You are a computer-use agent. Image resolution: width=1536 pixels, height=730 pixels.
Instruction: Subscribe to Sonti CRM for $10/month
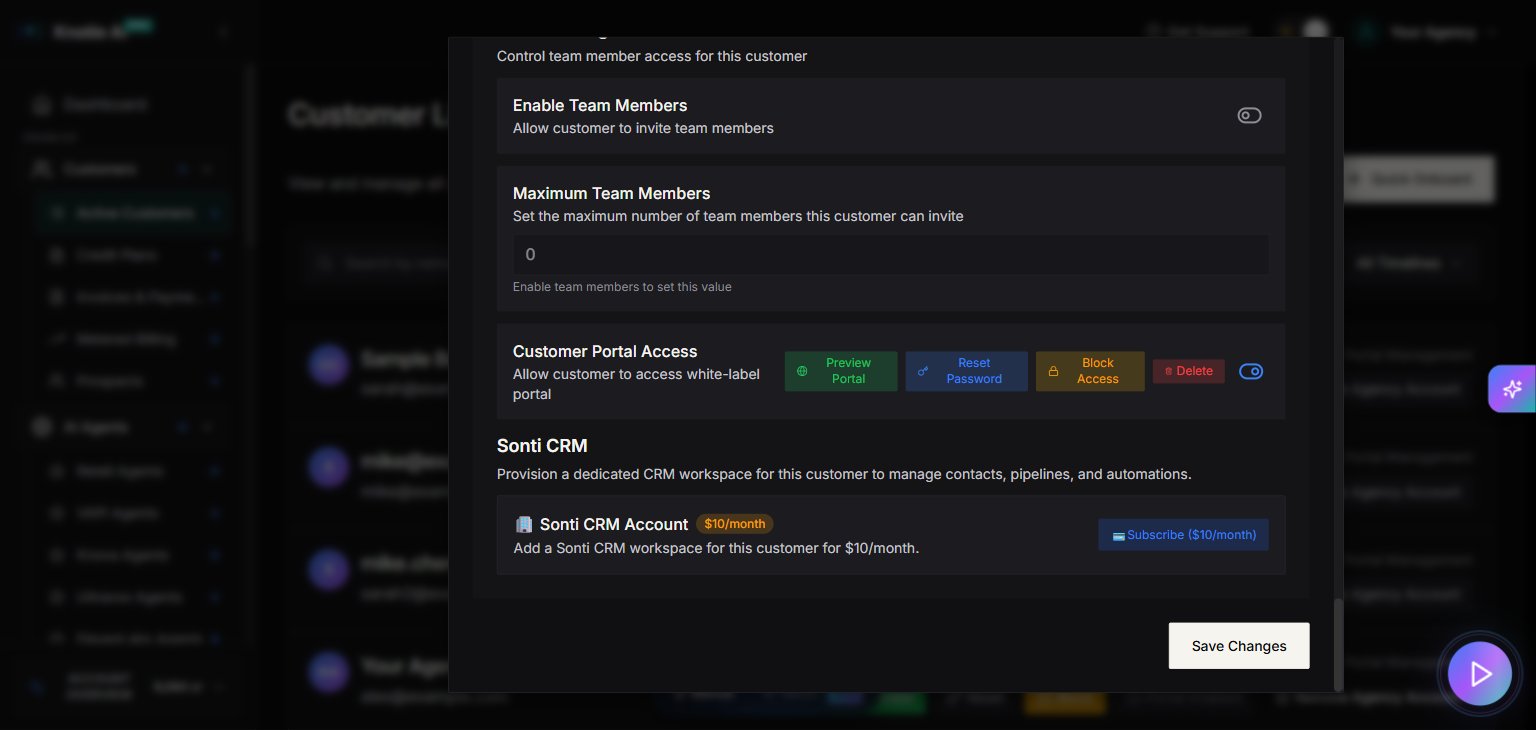[x=1183, y=535]
